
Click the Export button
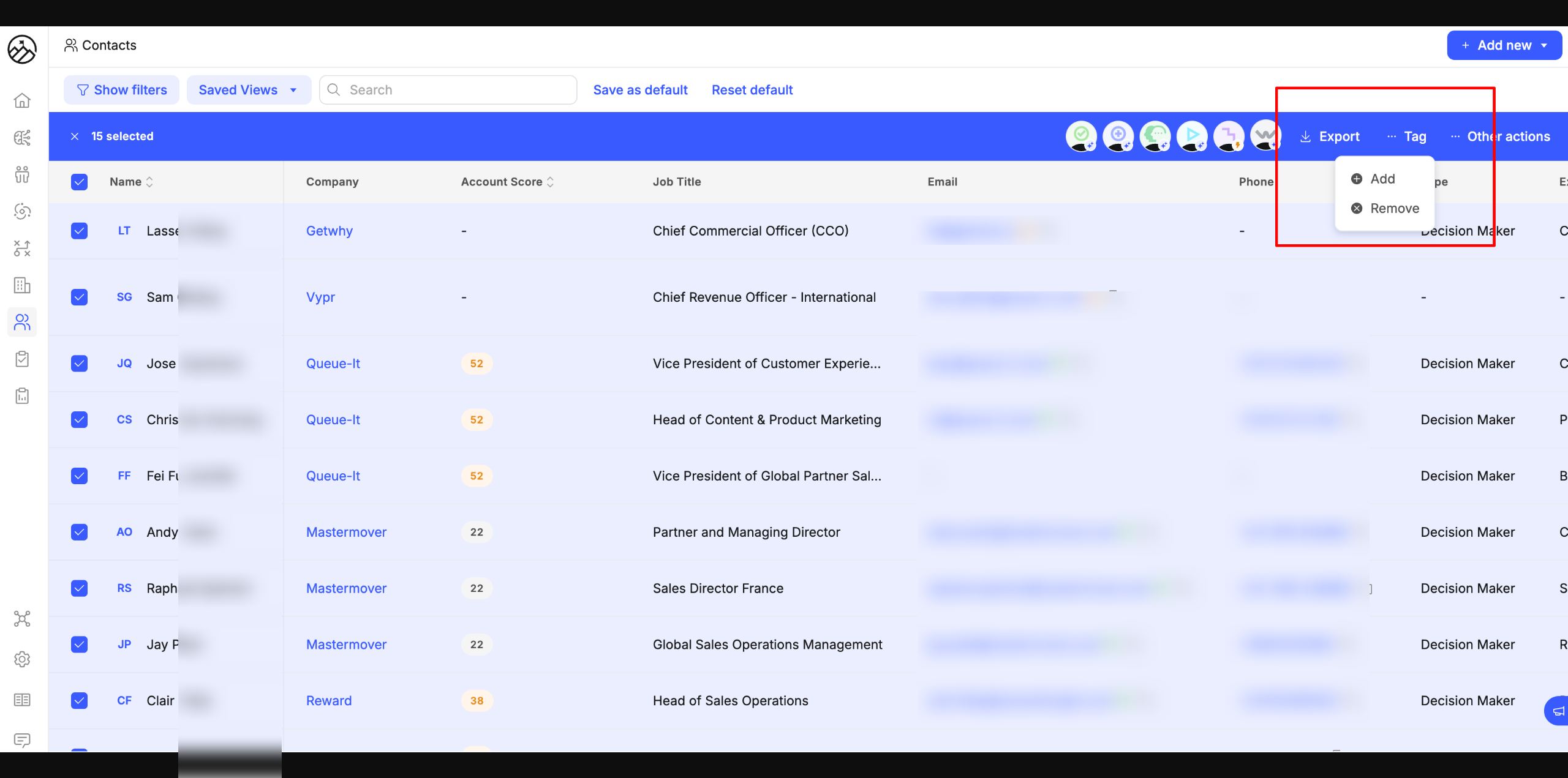[x=1330, y=137]
